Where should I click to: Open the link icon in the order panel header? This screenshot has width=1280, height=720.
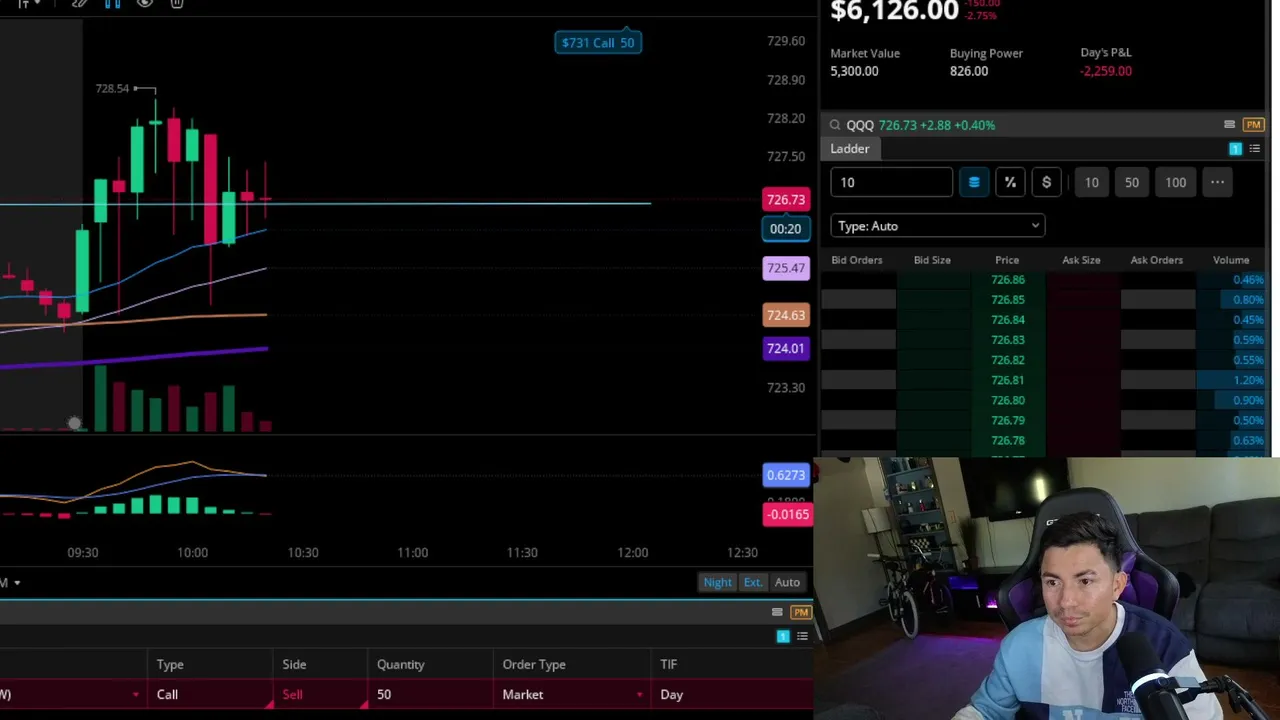point(777,612)
